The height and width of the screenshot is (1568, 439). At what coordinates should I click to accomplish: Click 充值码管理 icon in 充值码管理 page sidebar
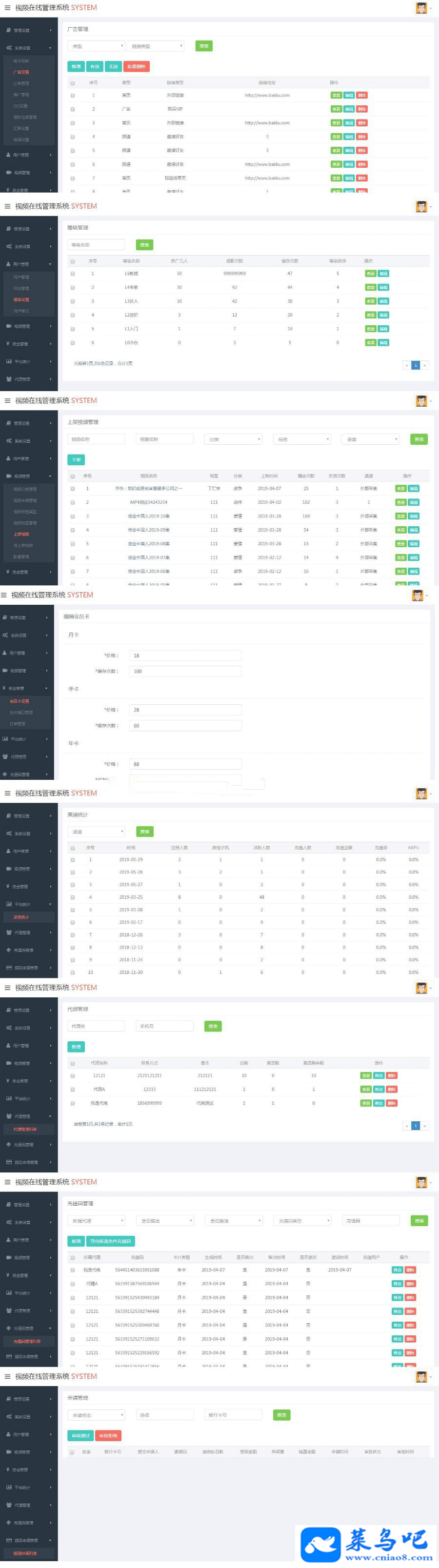pos(9,1328)
